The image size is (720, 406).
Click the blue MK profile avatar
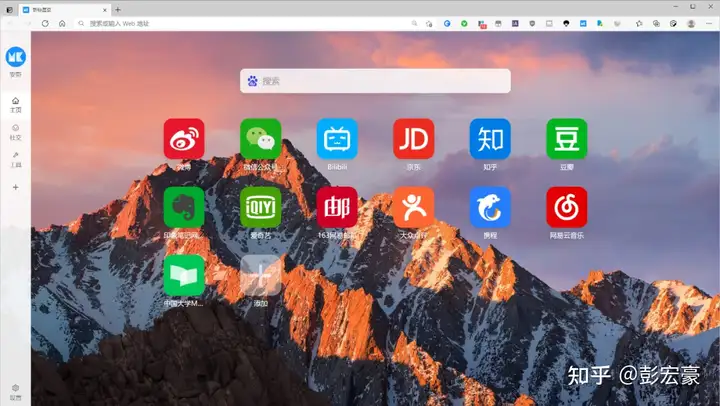pyautogui.click(x=16, y=57)
